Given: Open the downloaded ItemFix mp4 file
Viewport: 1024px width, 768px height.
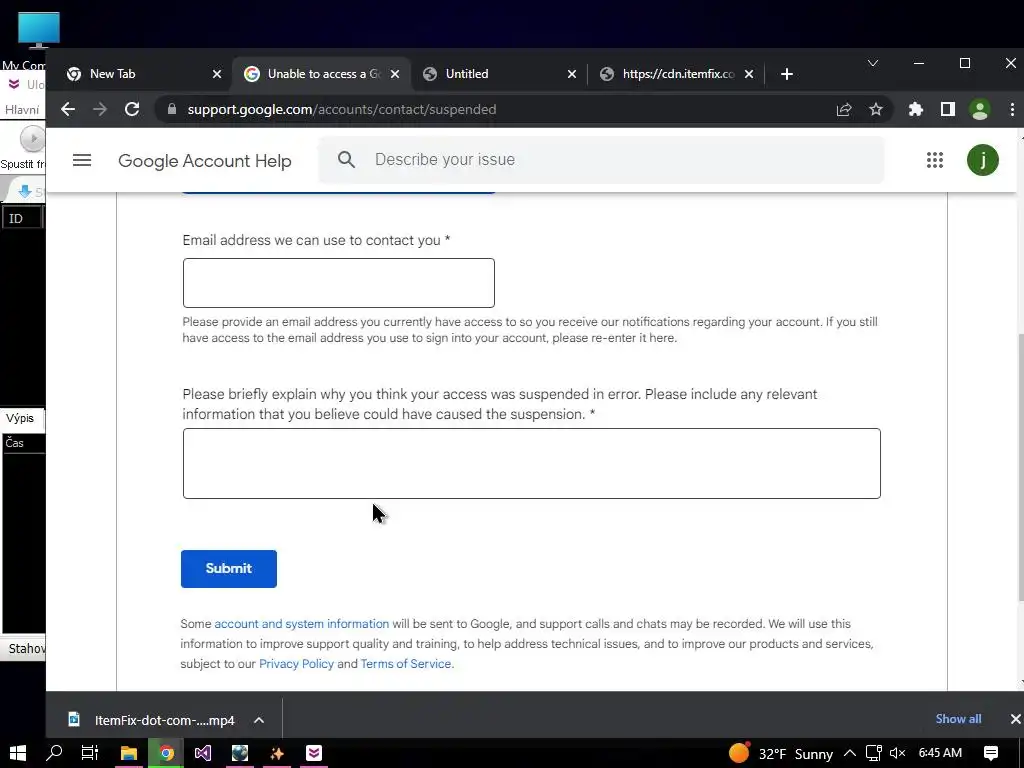Looking at the screenshot, I should click(152, 720).
